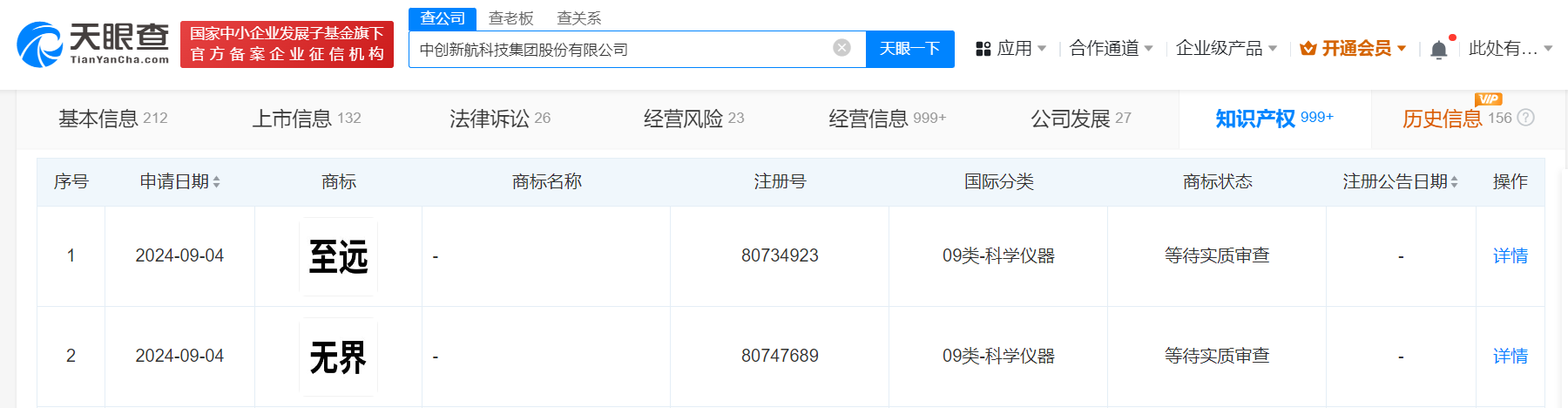1568x408 pixels.
Task: Clear the search box text
Action: (x=841, y=48)
